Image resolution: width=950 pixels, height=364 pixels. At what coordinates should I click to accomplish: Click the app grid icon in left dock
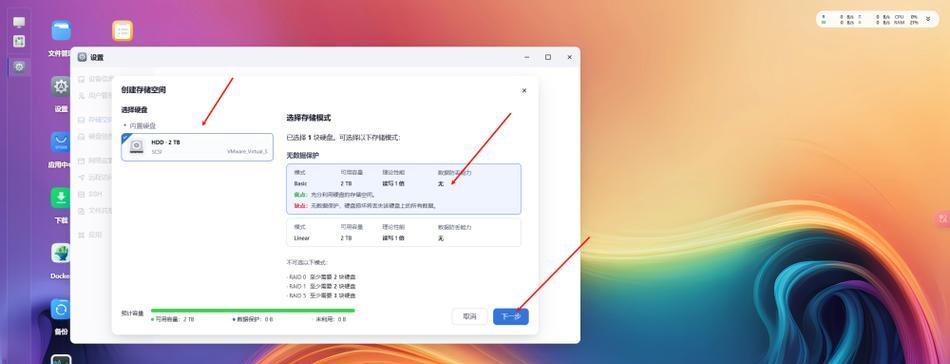(x=19, y=41)
